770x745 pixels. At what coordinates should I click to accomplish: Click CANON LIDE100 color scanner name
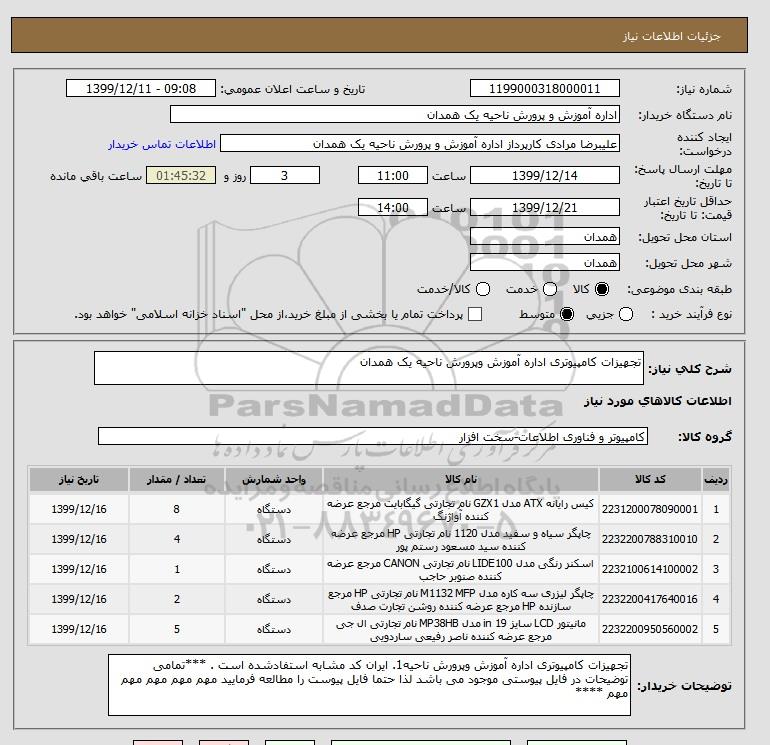461,570
